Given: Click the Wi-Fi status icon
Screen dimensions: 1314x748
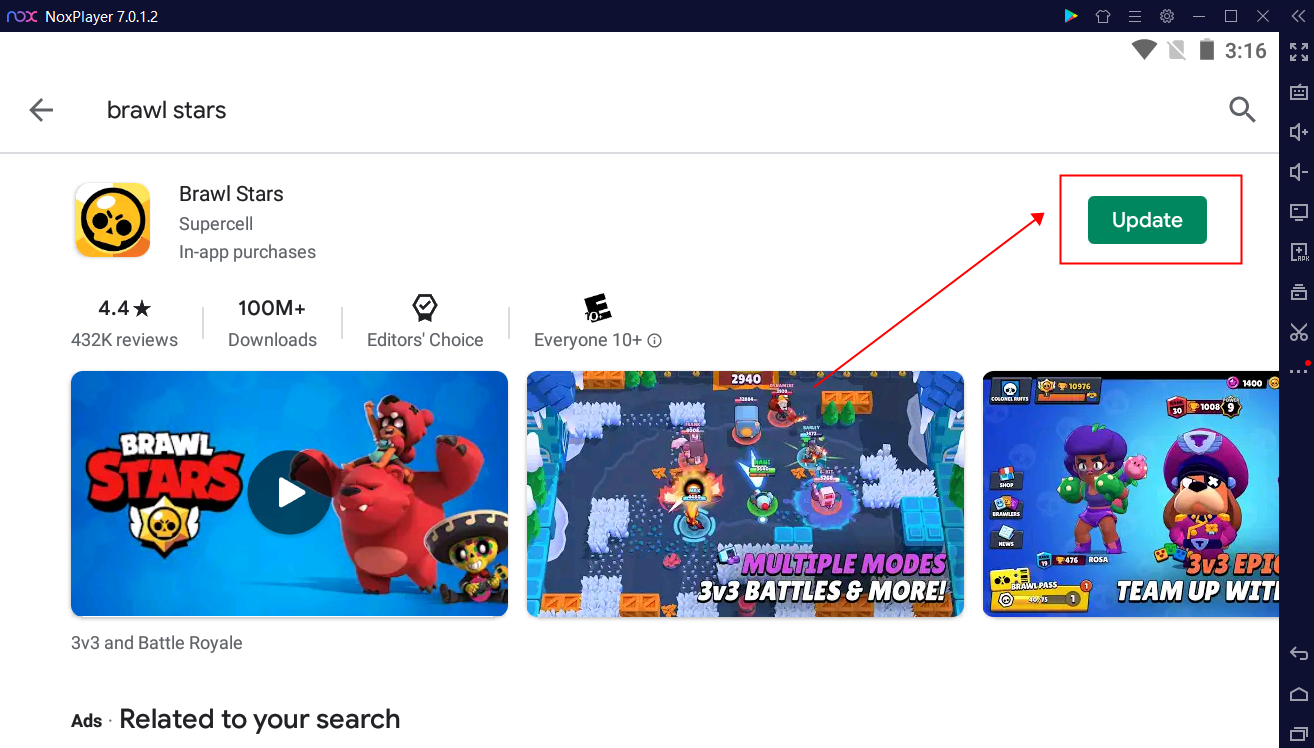Looking at the screenshot, I should (x=1144, y=50).
